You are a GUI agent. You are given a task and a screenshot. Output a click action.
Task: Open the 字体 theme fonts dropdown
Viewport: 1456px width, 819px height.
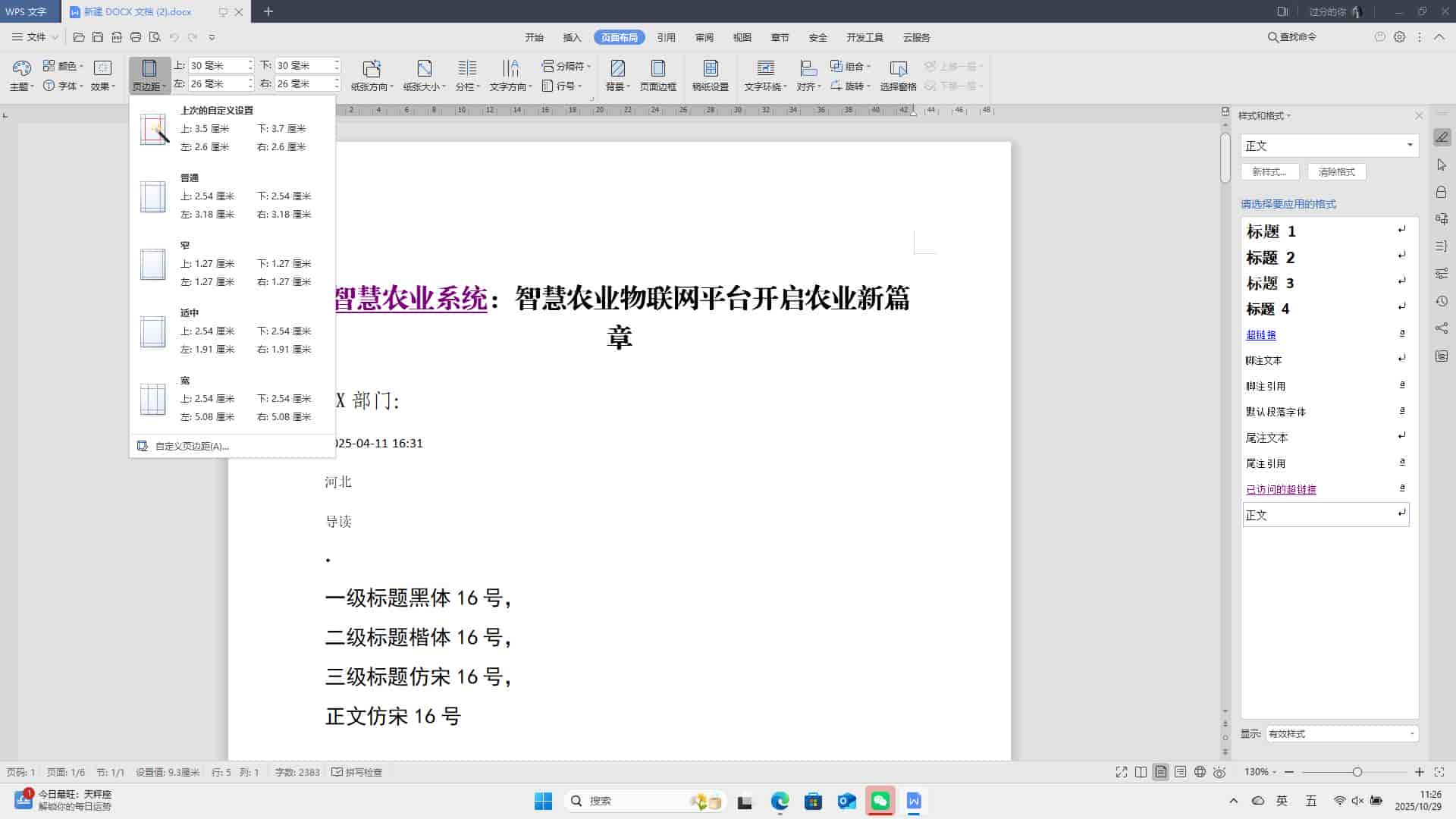tap(64, 86)
